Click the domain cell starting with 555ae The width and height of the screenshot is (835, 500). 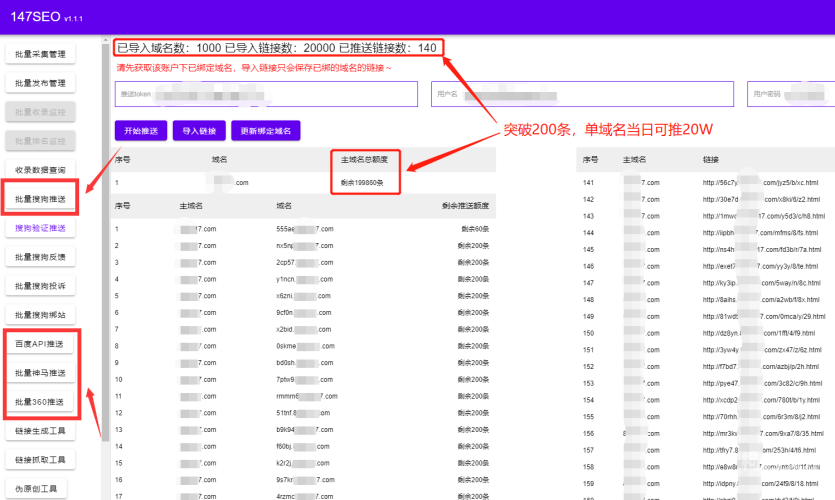[305, 229]
